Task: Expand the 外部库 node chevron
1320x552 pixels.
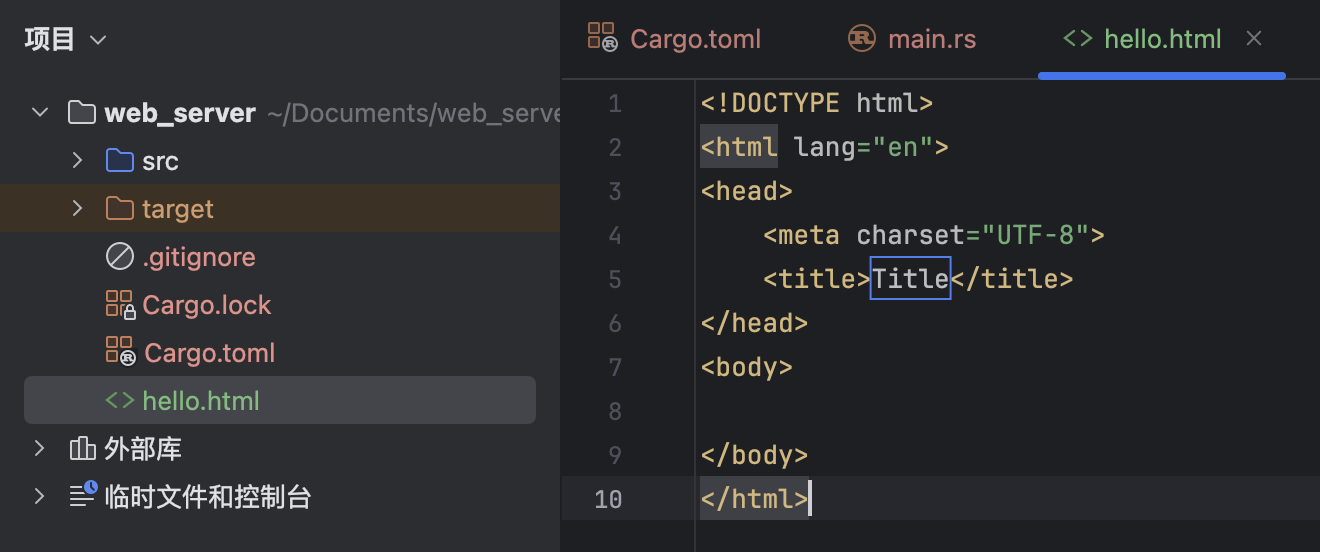Action: pyautogui.click(x=40, y=448)
